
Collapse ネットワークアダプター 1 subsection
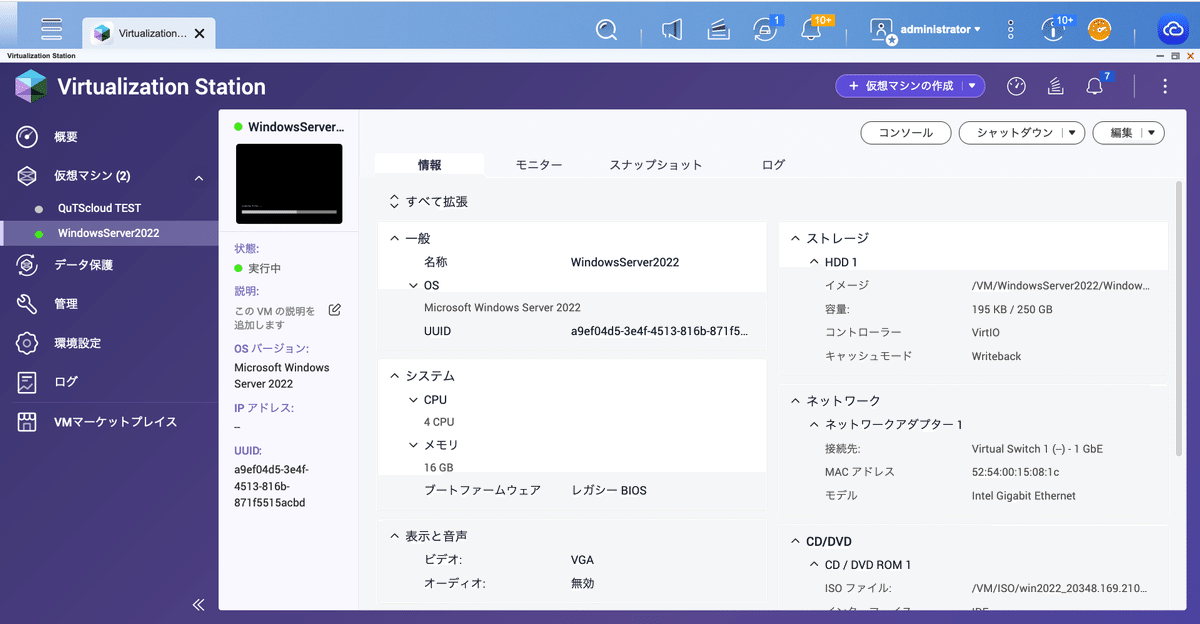(x=814, y=425)
